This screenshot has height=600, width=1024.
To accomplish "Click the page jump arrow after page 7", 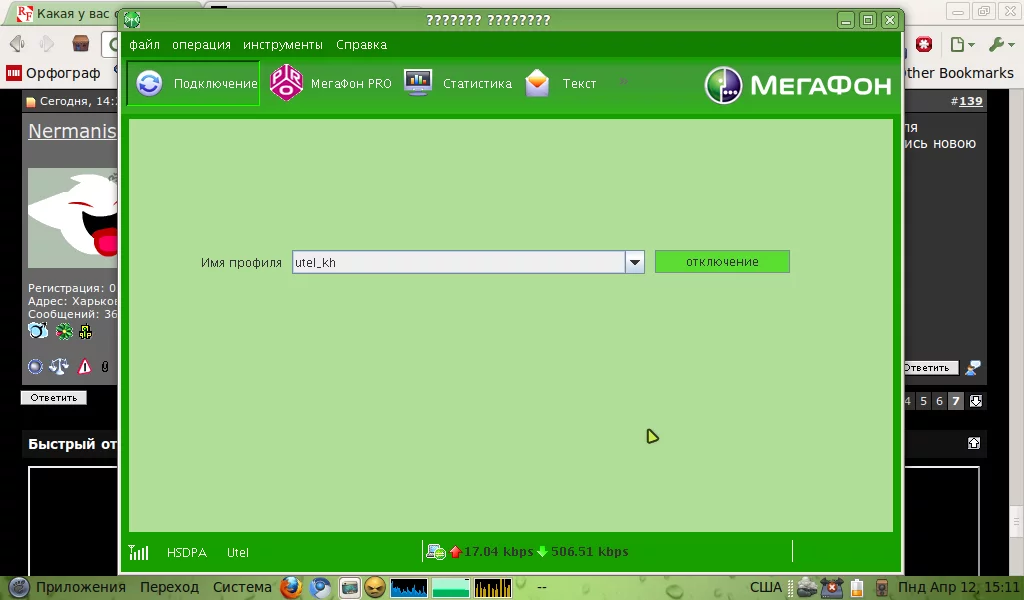I will point(976,401).
